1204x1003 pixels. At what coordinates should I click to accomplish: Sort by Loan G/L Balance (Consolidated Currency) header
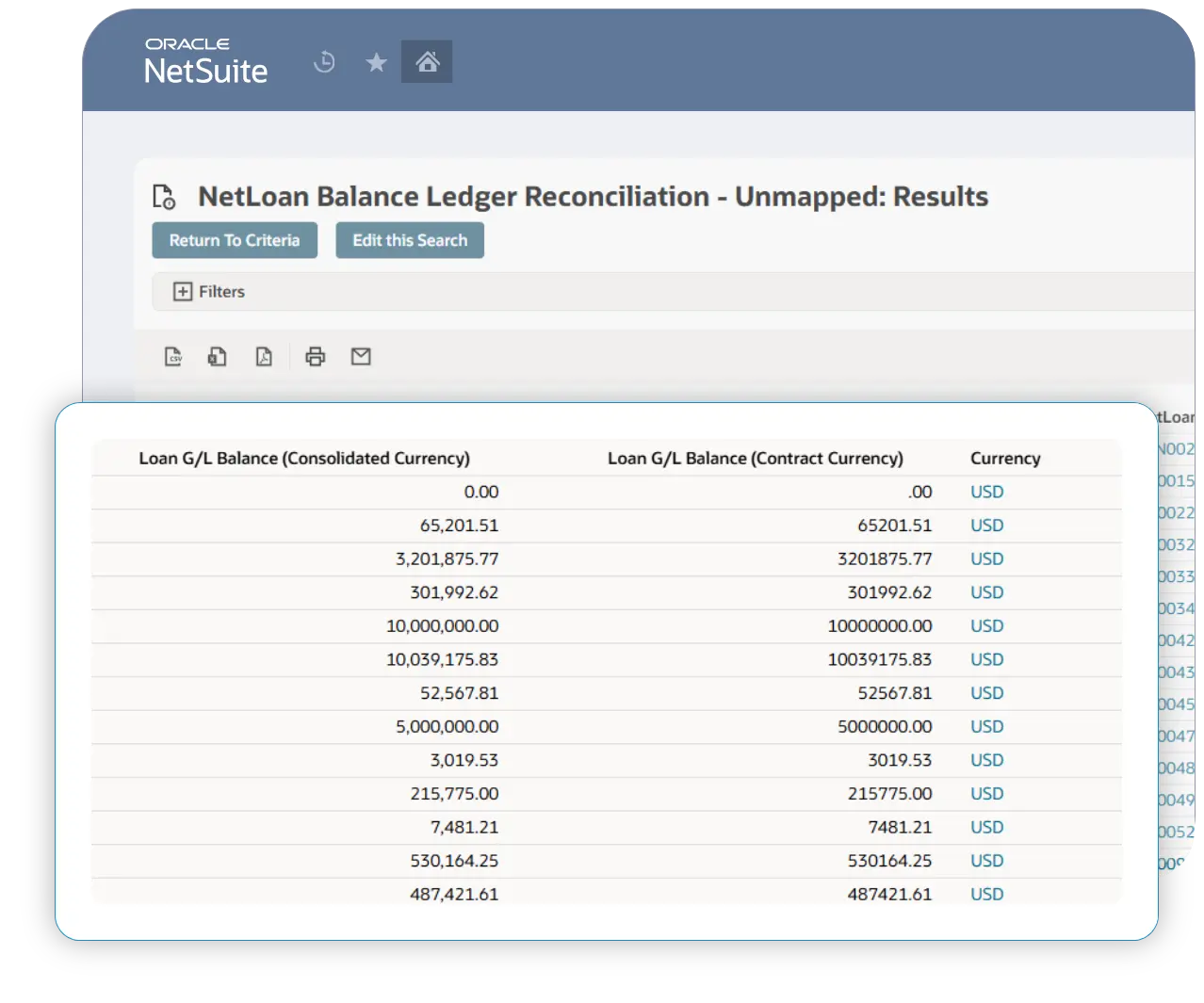(x=304, y=459)
